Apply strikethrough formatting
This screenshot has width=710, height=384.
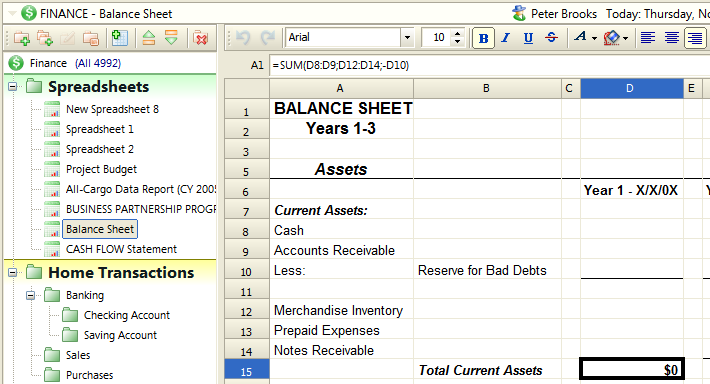coord(551,38)
